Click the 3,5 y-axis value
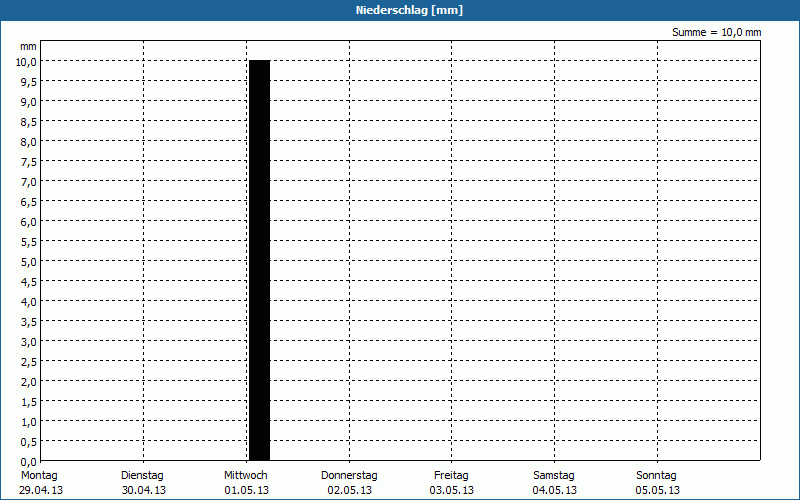800x500 pixels. pos(28,321)
